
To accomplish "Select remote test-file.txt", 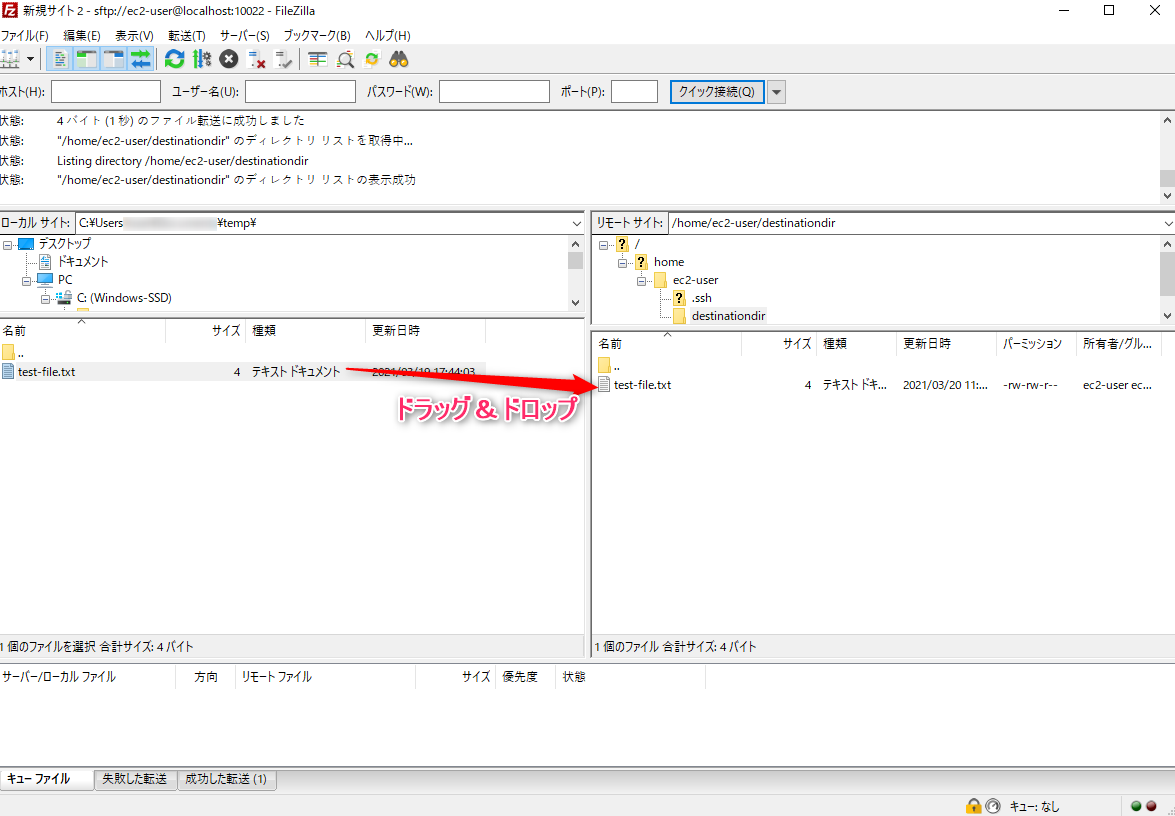I will 642,385.
